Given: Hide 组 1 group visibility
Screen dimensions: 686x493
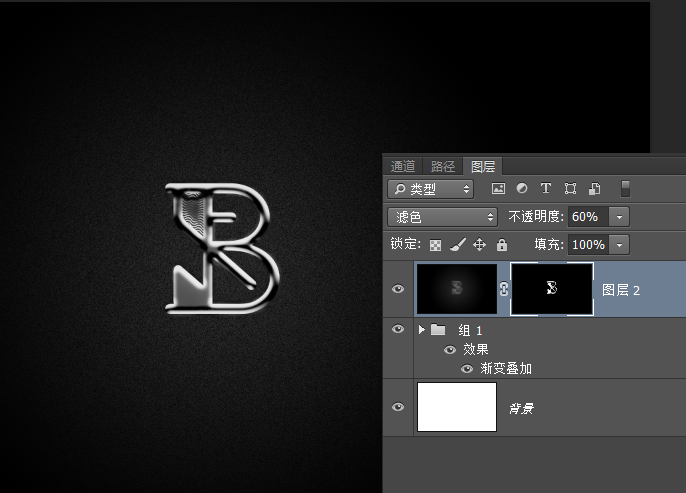Looking at the screenshot, I should tap(398, 330).
